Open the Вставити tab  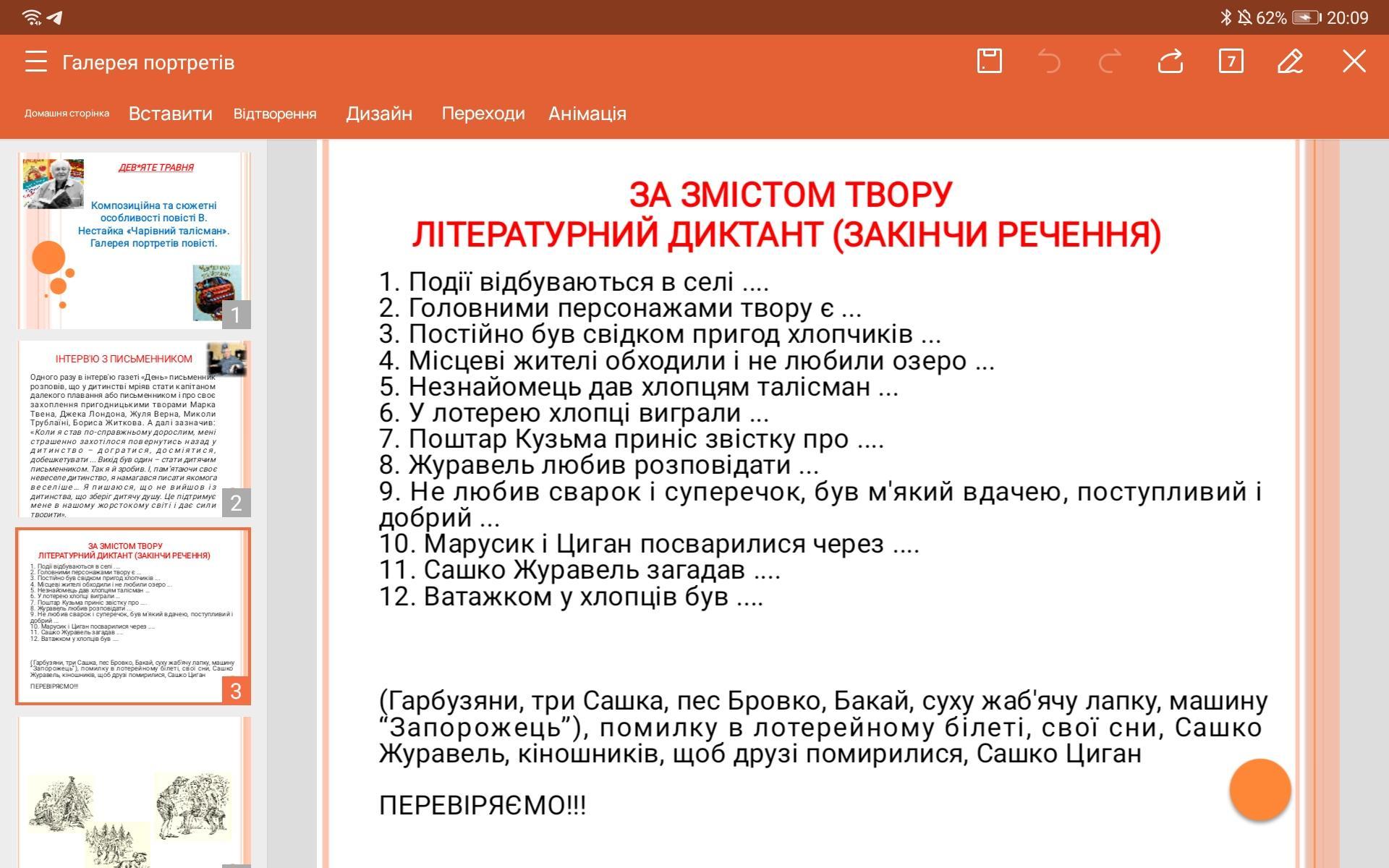(171, 114)
